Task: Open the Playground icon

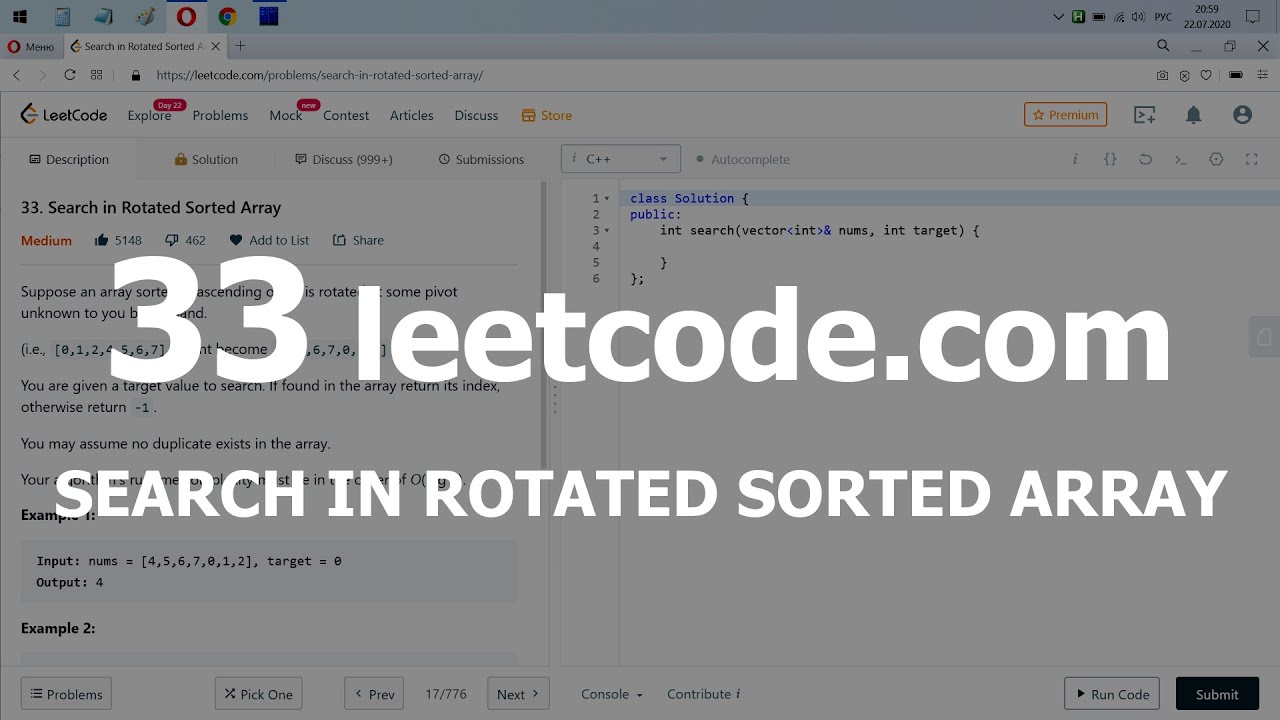Action: point(1144,115)
